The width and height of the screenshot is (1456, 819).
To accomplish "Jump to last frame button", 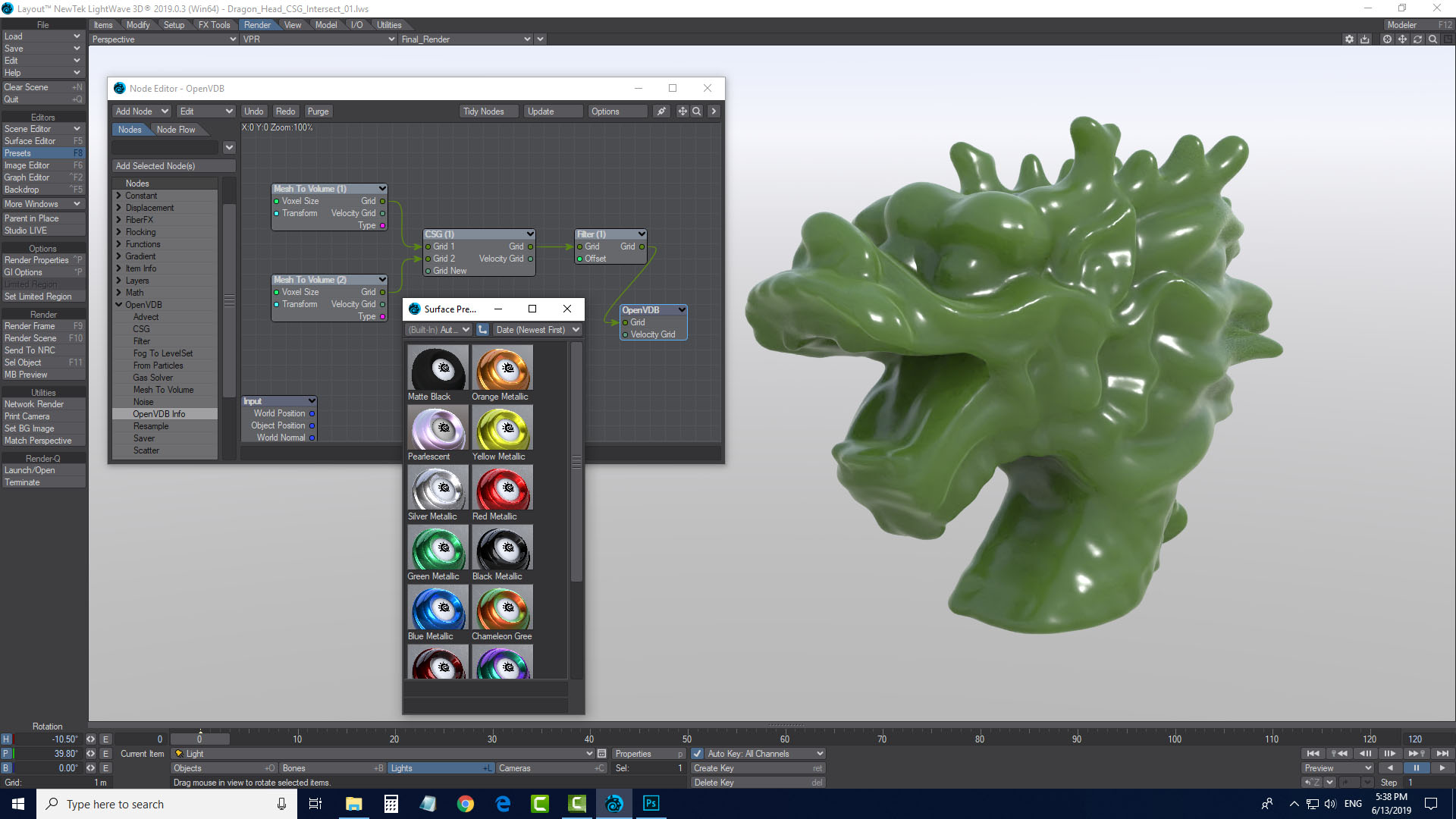I will (1442, 754).
